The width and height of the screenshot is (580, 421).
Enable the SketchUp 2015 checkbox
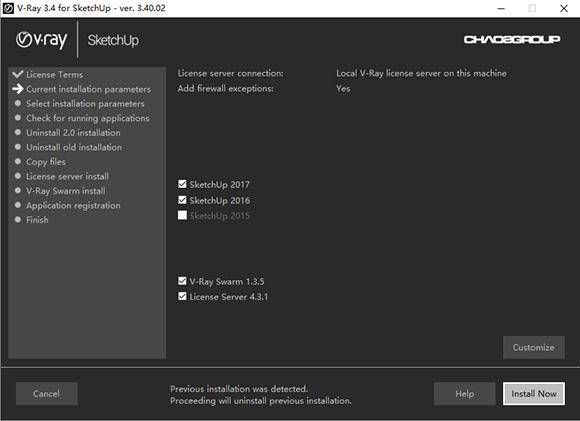click(x=182, y=215)
